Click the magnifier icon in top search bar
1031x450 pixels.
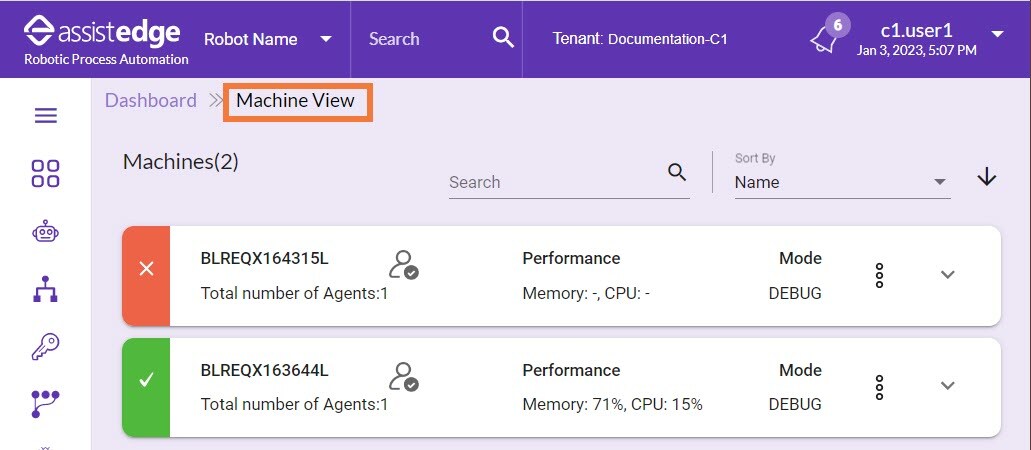tap(503, 38)
